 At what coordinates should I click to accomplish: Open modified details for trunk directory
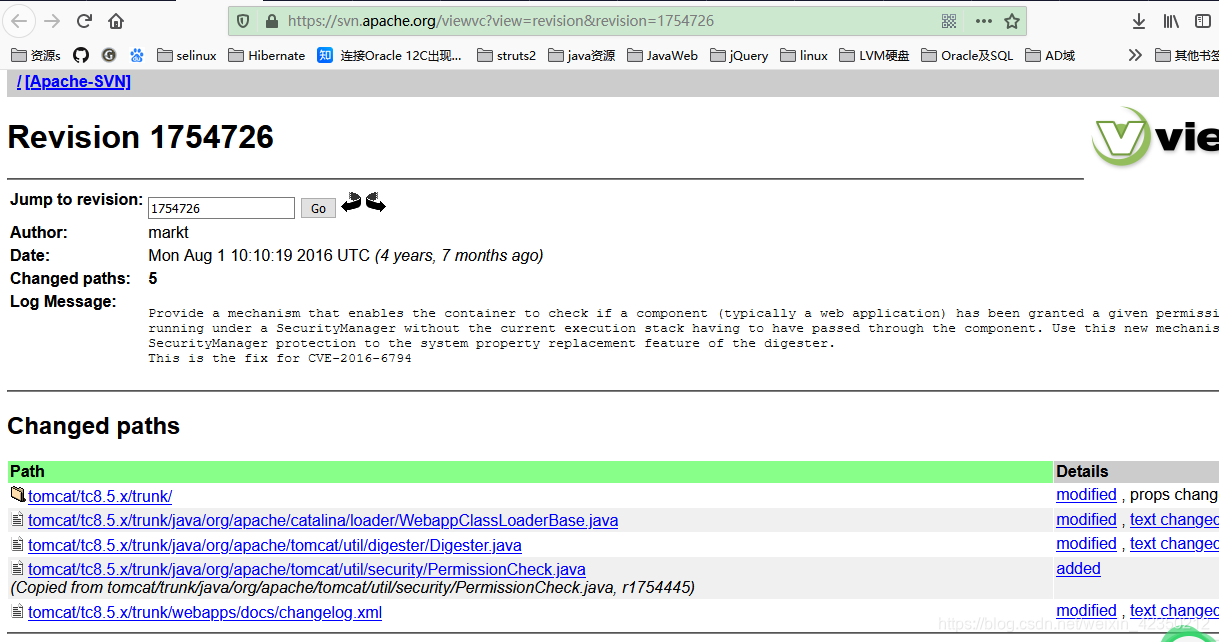(x=1086, y=494)
